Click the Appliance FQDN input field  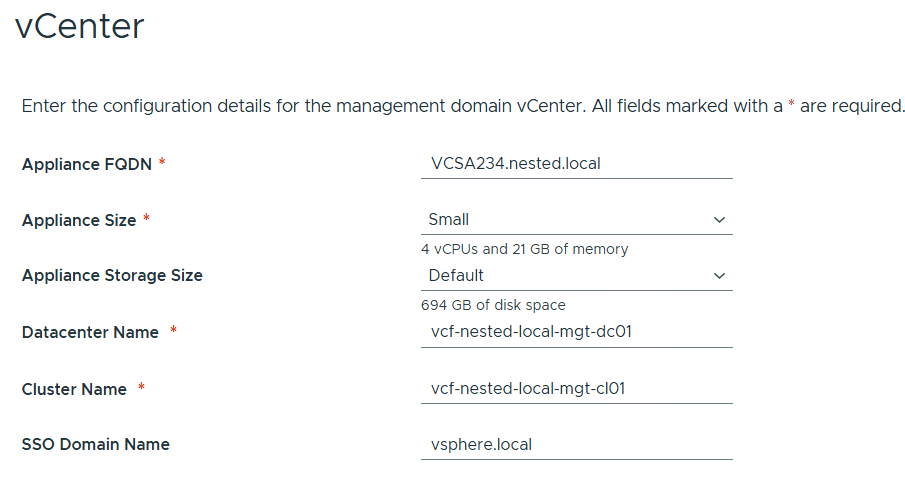coord(576,163)
